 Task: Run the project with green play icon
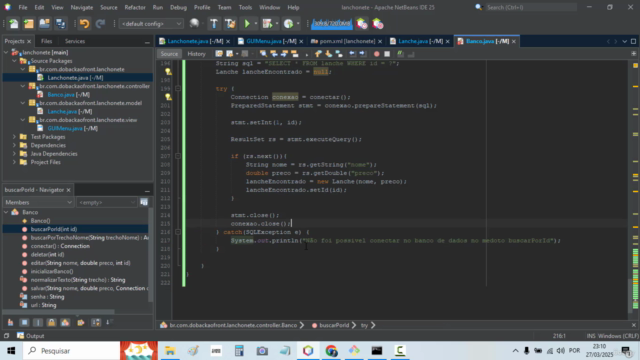(247, 24)
